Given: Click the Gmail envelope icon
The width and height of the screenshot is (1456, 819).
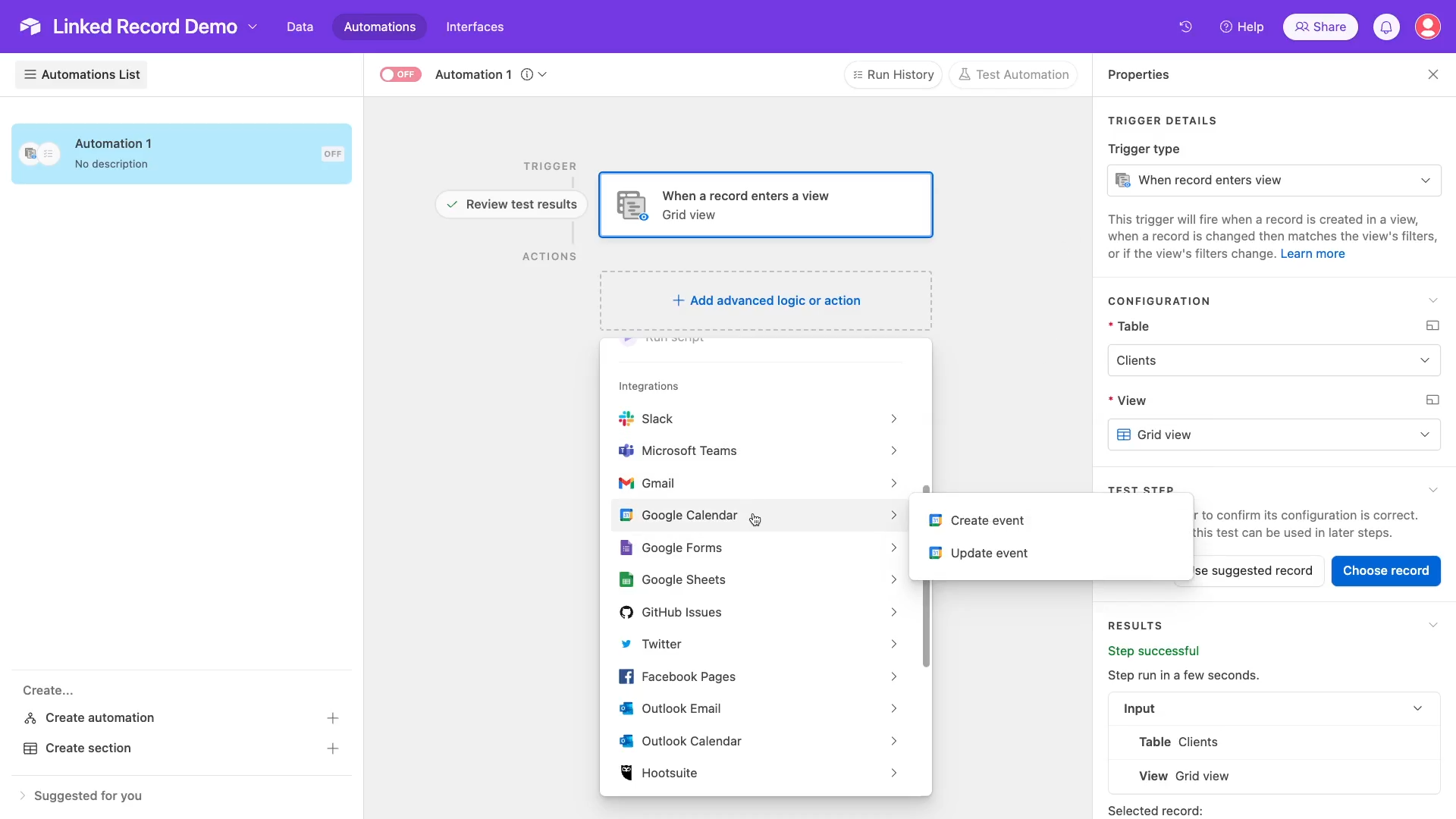Looking at the screenshot, I should (626, 483).
